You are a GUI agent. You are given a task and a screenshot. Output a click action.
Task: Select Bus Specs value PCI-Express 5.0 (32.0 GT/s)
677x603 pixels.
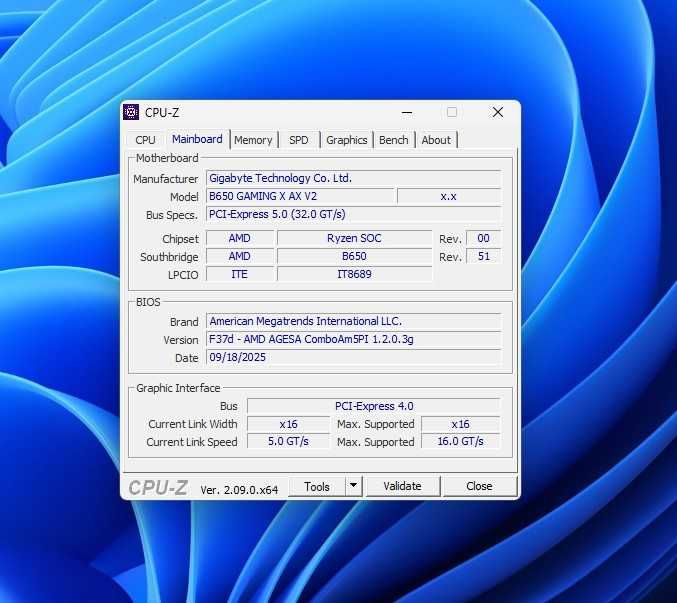pyautogui.click(x=353, y=215)
